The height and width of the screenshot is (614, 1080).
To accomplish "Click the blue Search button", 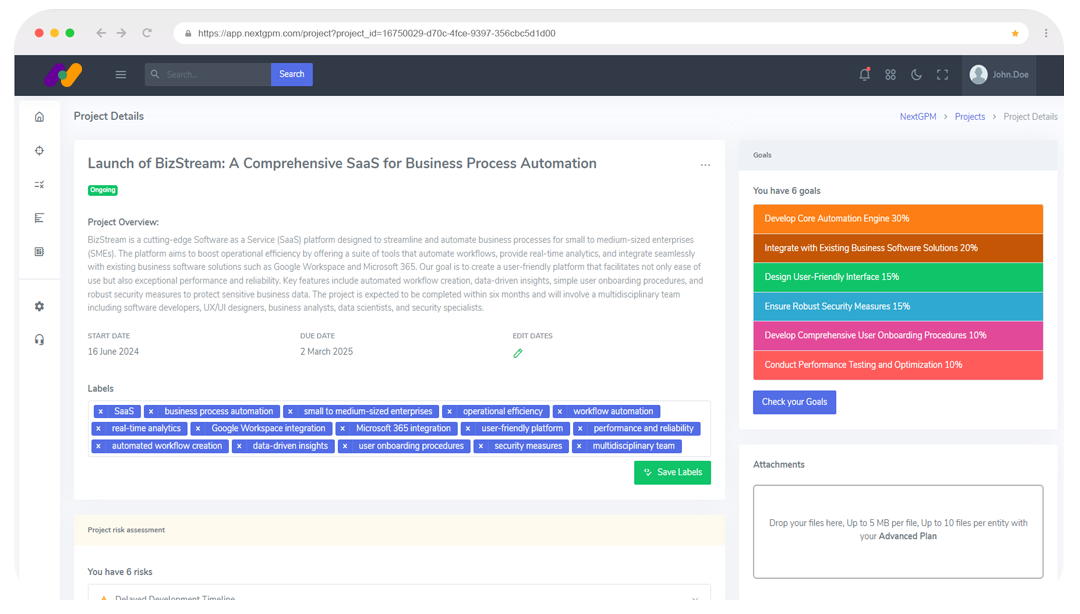I will tap(291, 74).
